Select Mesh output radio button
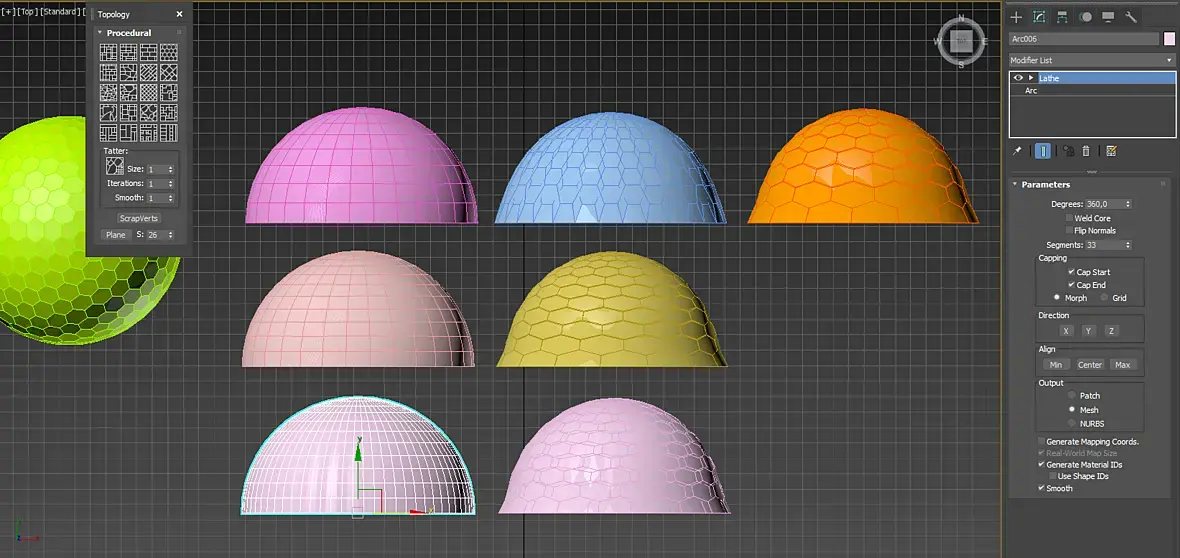 (x=1072, y=410)
